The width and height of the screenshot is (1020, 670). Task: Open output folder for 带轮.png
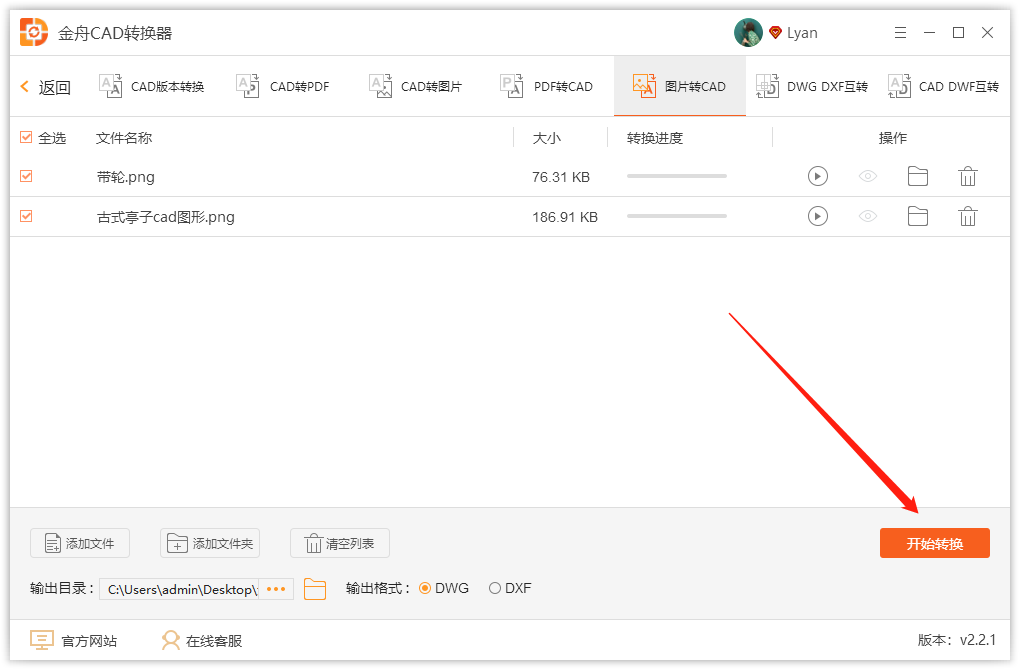tap(917, 175)
